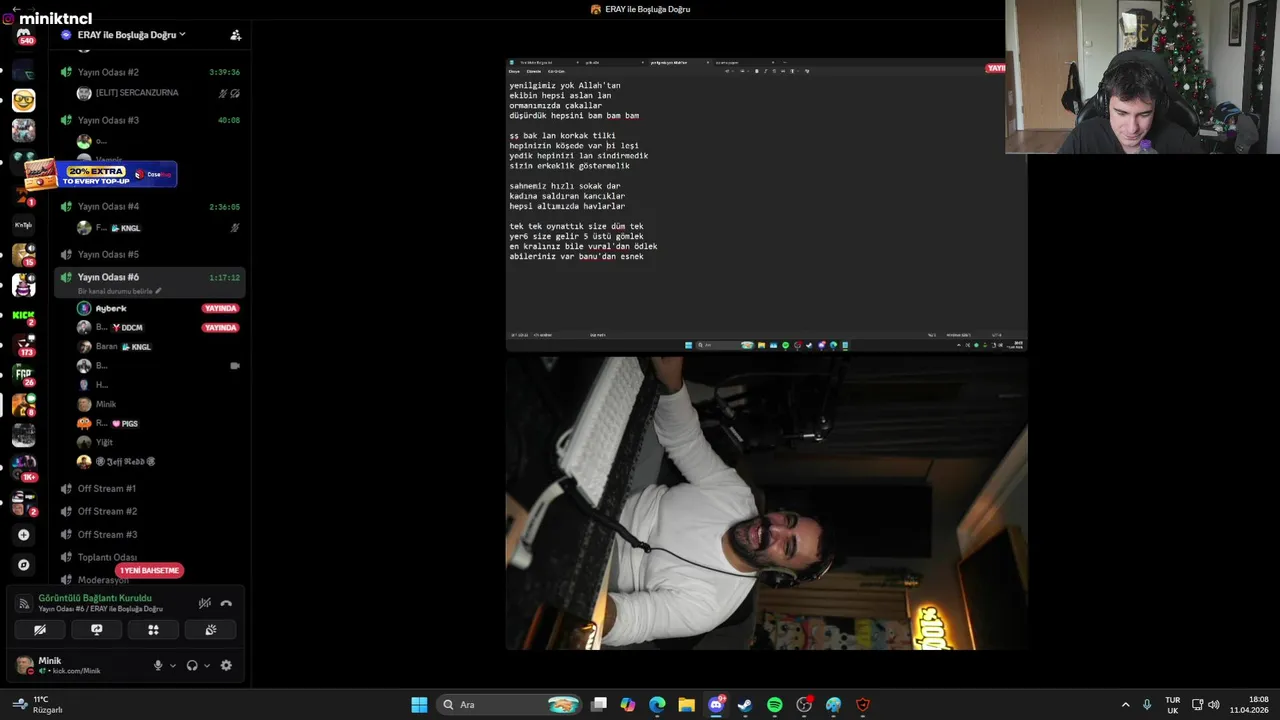Image resolution: width=1280 pixels, height=720 pixels.
Task: Click the camera icon next to user B...
Action: [235, 366]
